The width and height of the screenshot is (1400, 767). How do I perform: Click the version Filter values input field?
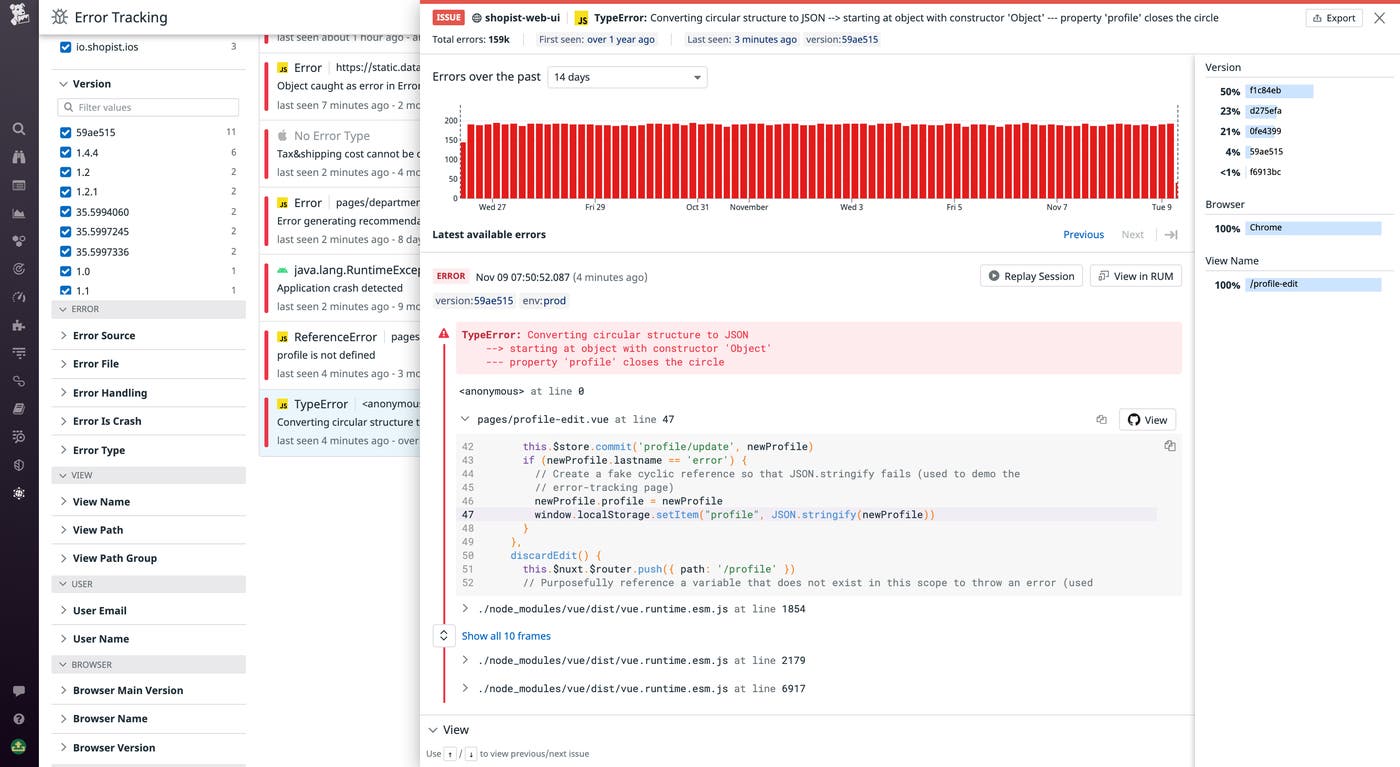(x=148, y=107)
